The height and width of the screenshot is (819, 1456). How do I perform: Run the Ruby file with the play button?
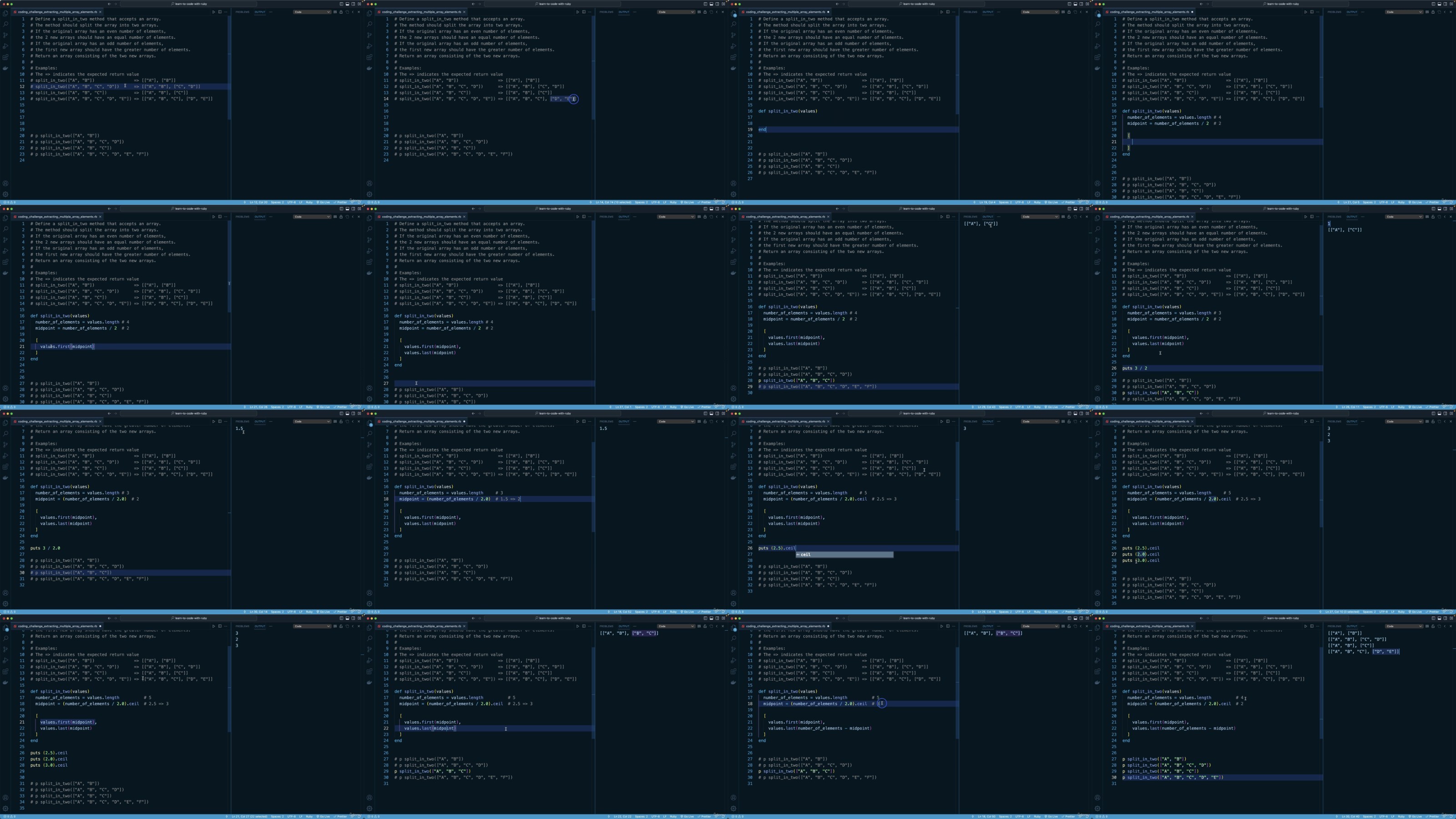tap(214, 12)
